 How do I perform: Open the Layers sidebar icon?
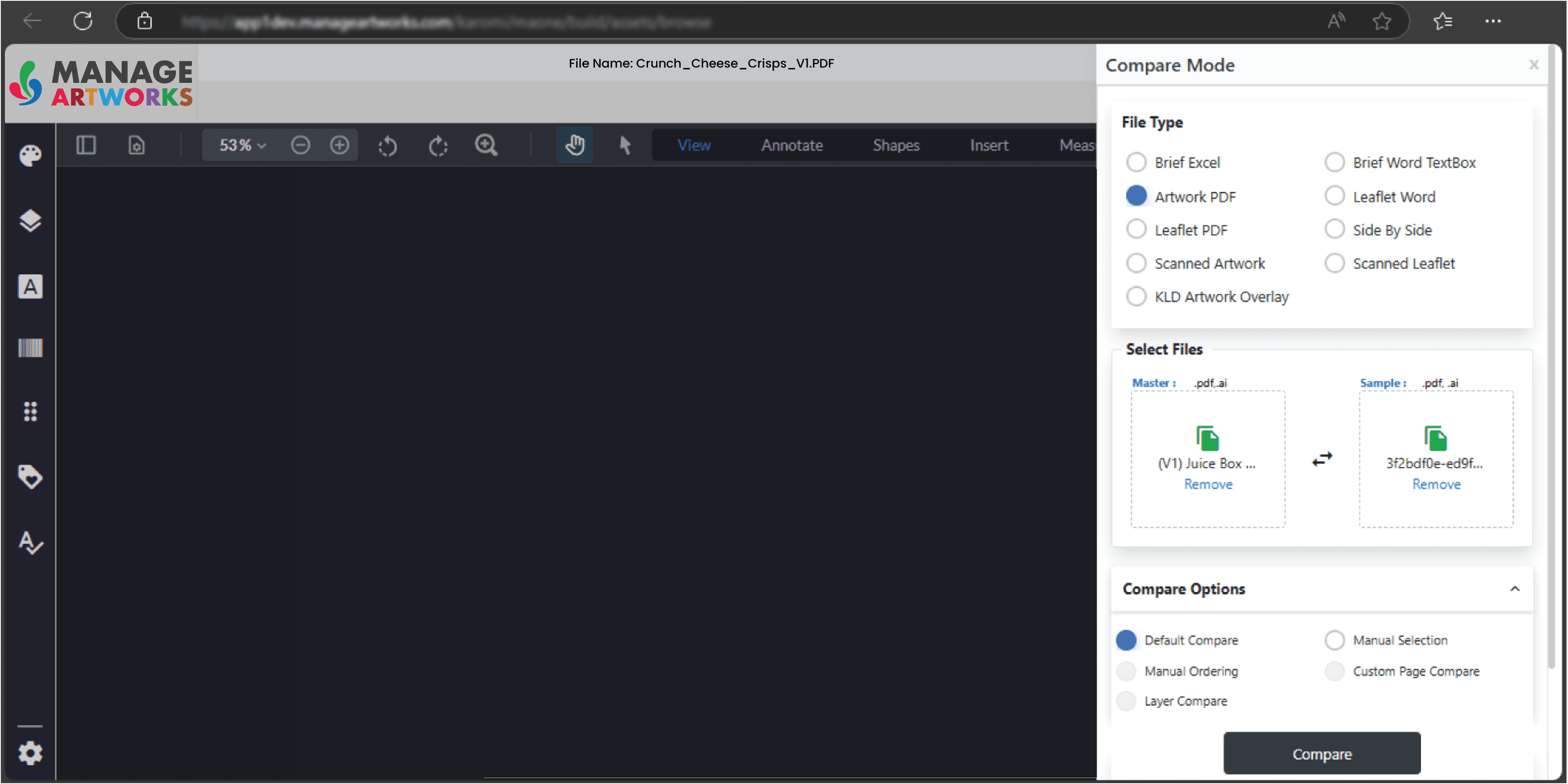pyautogui.click(x=31, y=221)
